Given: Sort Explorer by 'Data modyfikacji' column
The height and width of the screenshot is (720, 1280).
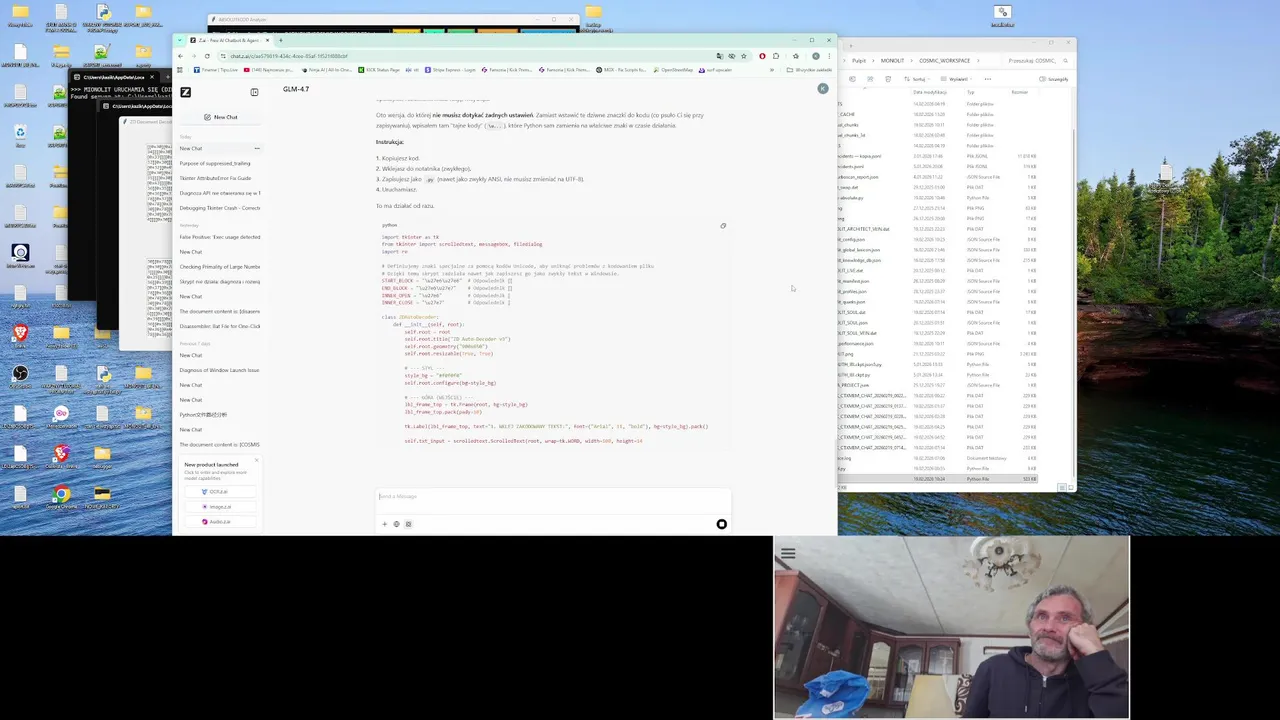Looking at the screenshot, I should (930, 92).
